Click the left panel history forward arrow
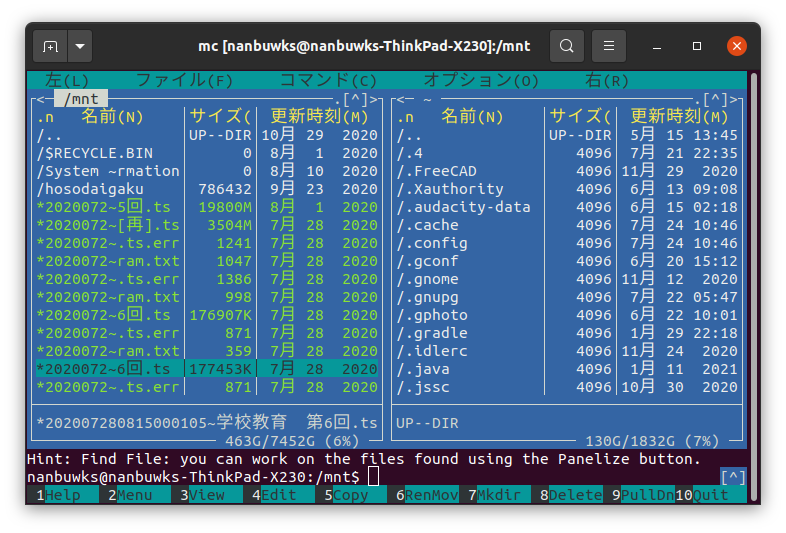Screen dimensions: 786x533 tap(374, 99)
